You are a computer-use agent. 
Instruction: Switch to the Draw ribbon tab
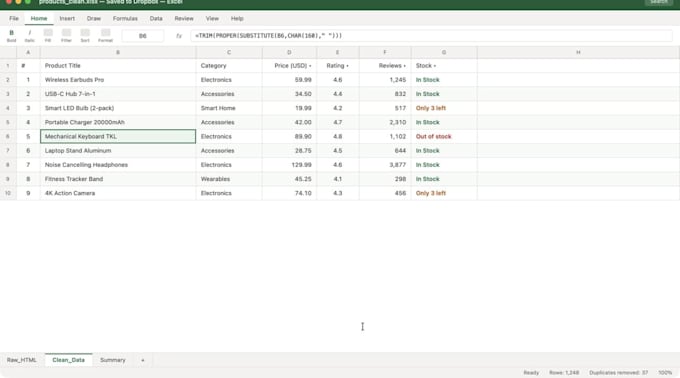(94, 19)
